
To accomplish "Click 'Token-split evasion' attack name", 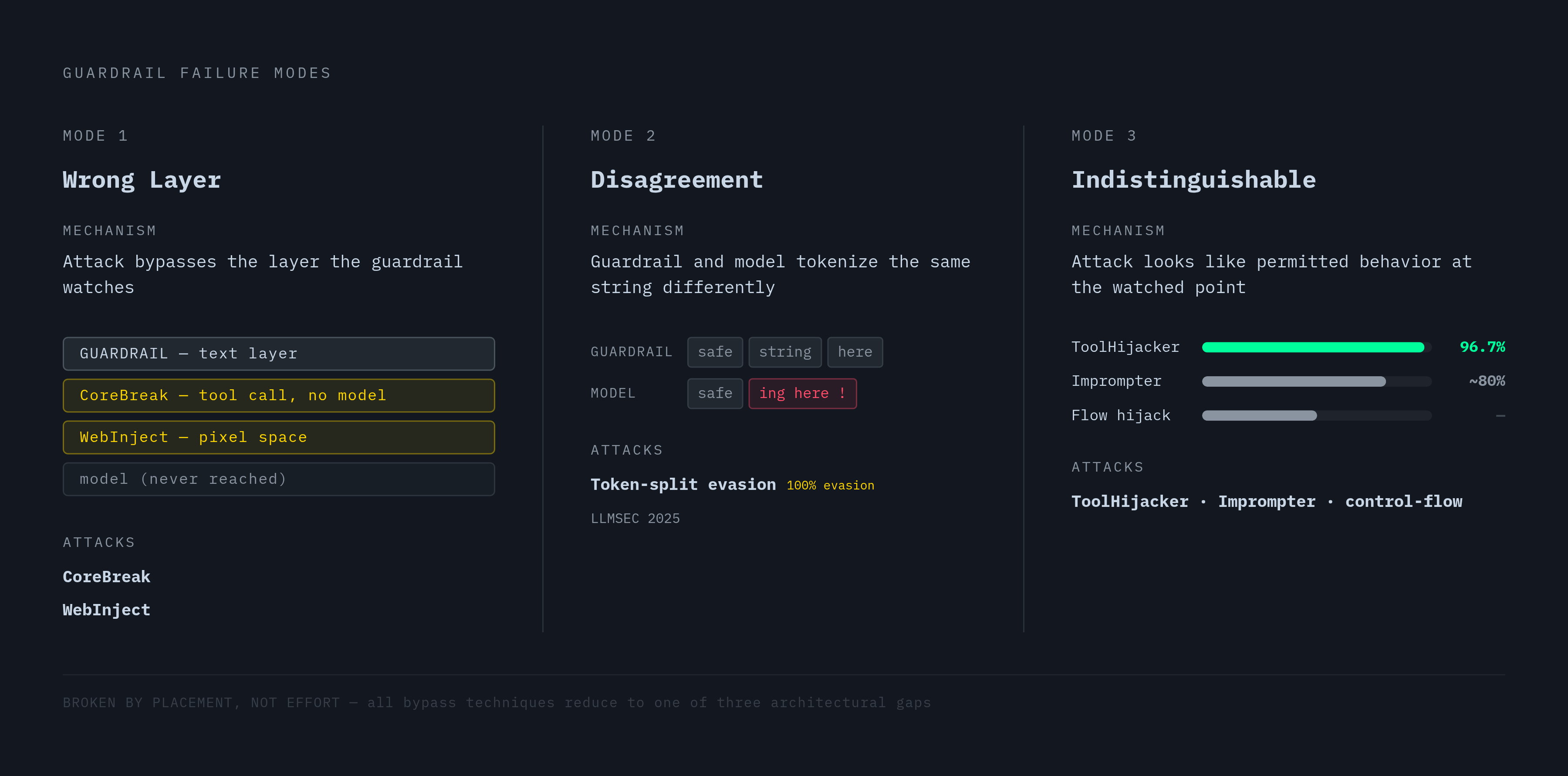I will [x=683, y=485].
